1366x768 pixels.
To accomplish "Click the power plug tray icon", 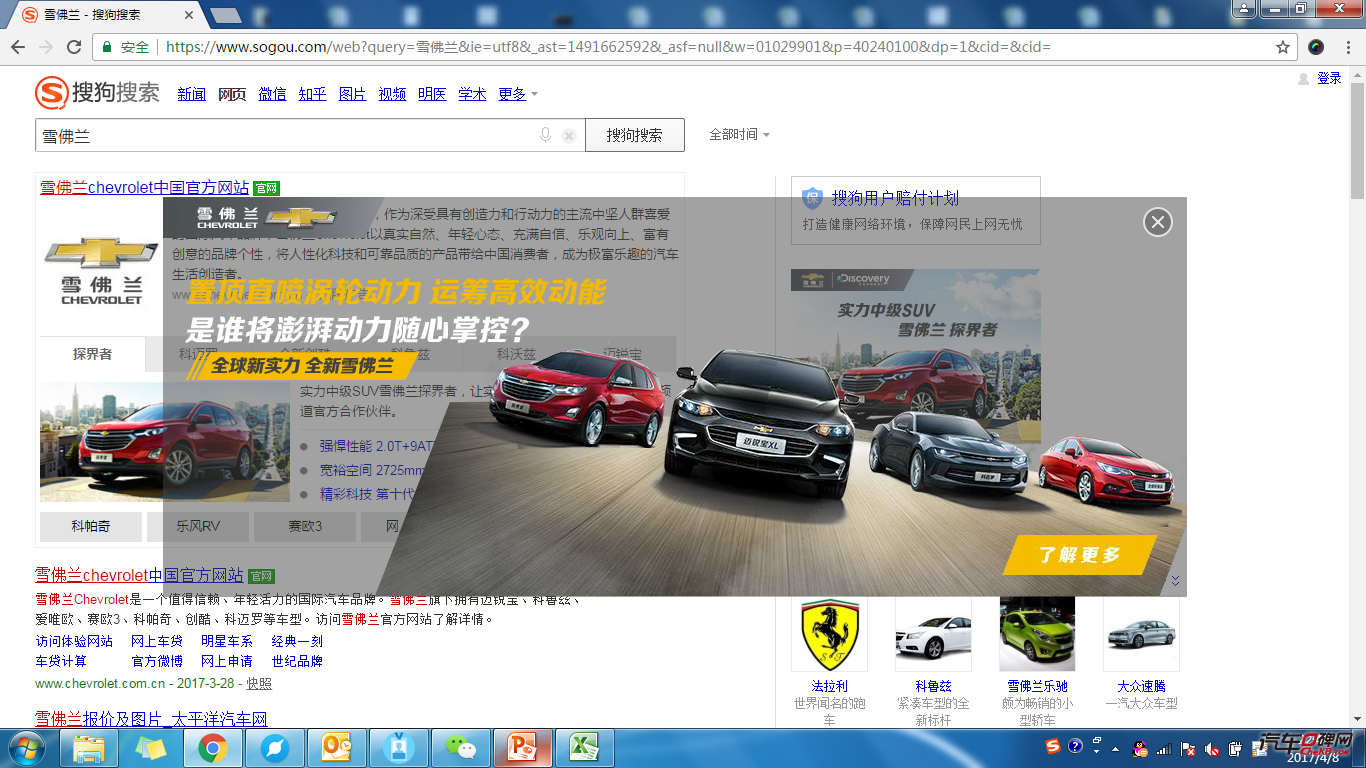I will click(x=1236, y=748).
